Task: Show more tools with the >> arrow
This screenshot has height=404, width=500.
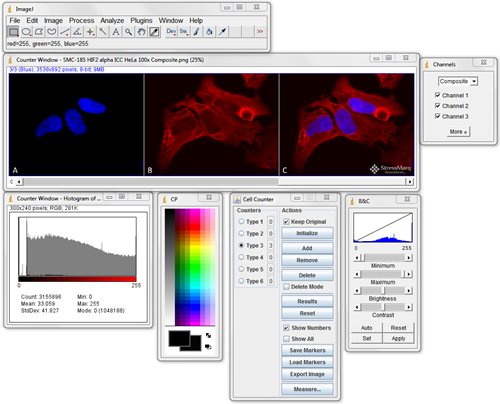Action: pyautogui.click(x=260, y=32)
